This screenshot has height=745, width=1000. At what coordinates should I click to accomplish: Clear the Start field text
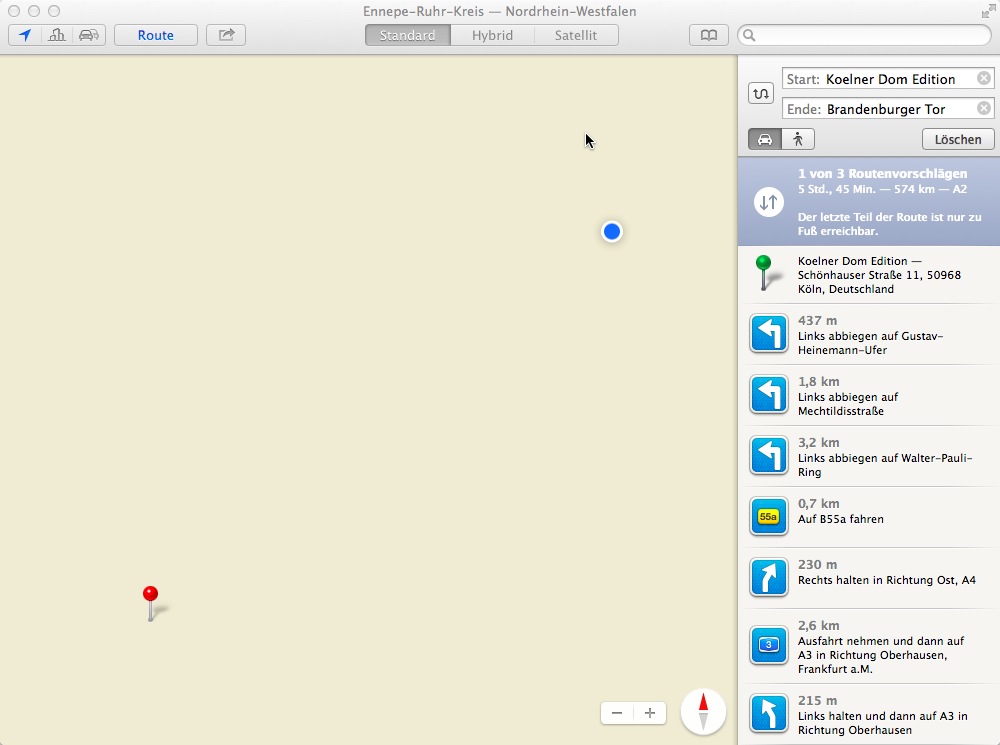coord(984,79)
